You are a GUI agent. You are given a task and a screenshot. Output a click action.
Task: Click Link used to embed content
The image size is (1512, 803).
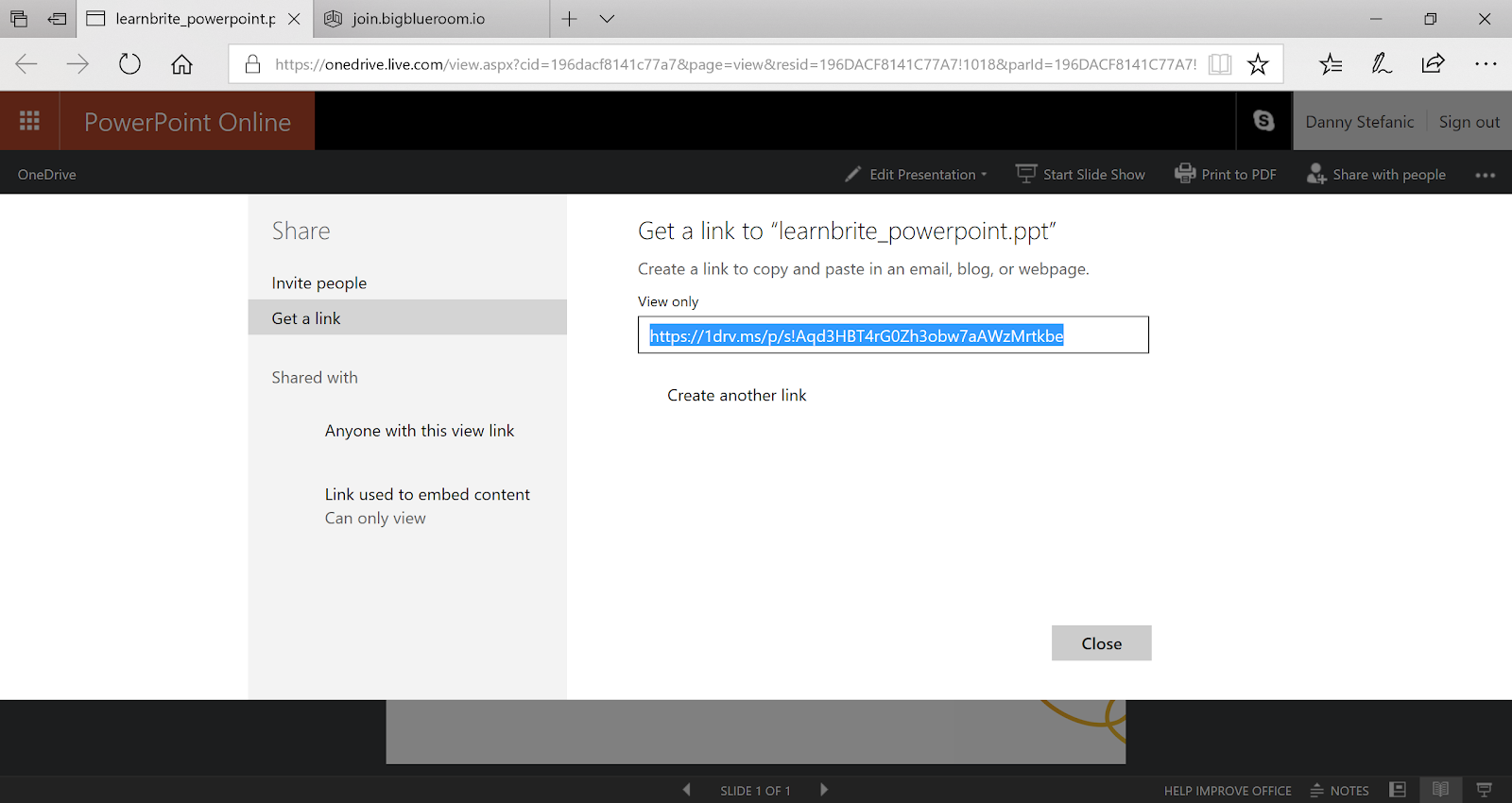point(427,494)
